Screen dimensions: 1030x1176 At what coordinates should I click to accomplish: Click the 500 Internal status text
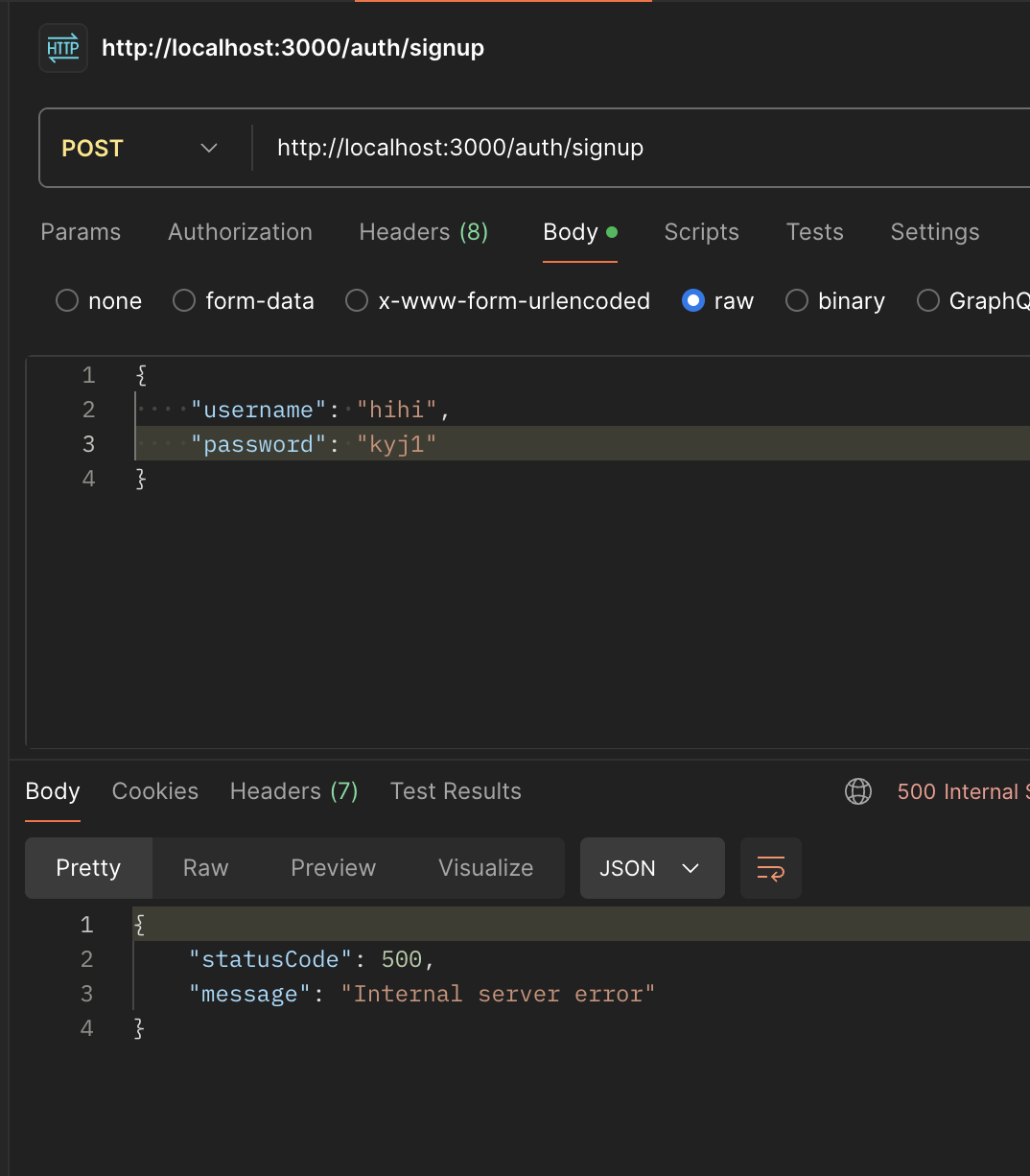coord(963,791)
